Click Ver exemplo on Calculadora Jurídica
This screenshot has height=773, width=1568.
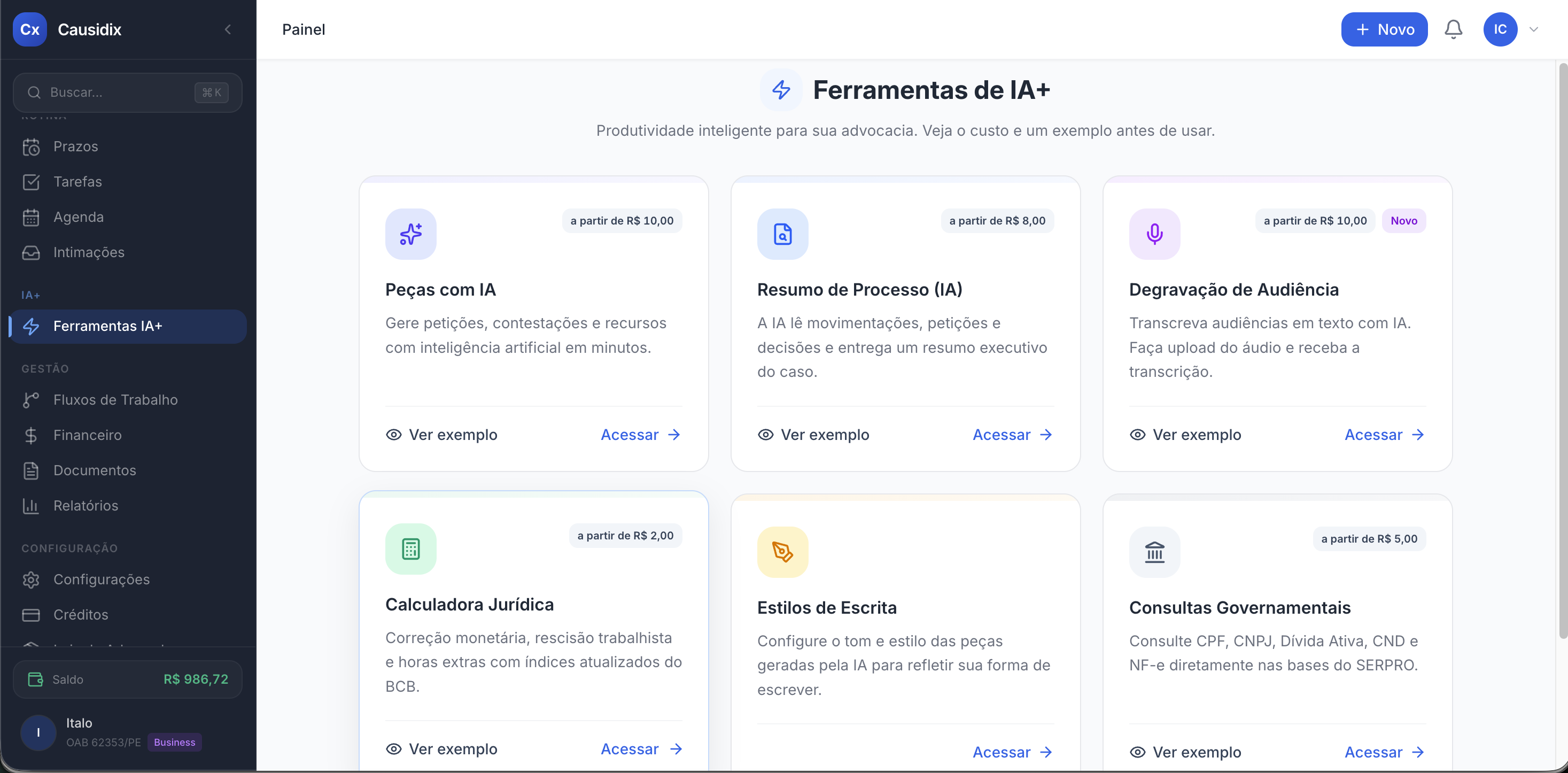point(441,749)
